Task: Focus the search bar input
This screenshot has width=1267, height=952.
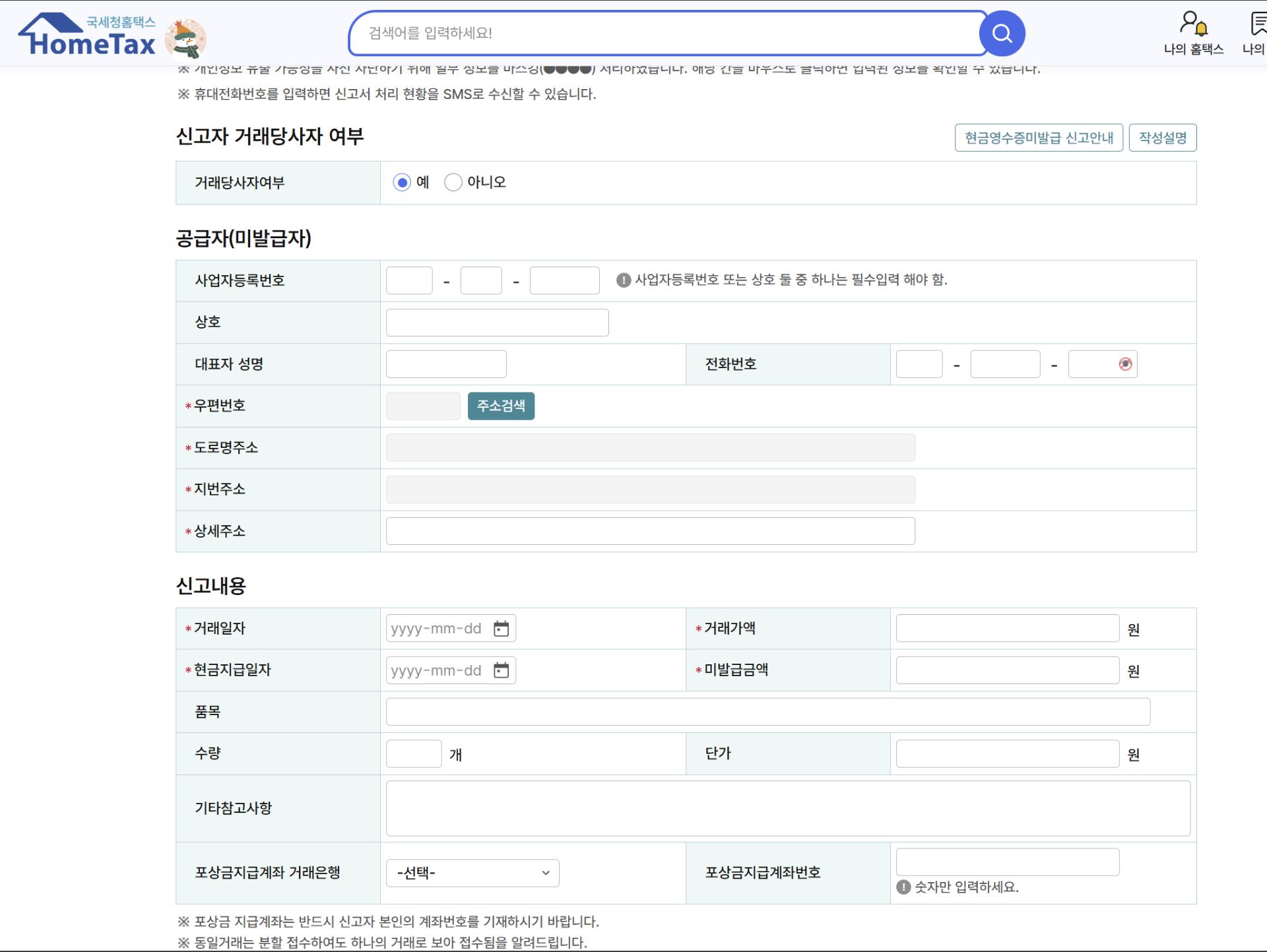Action: [x=666, y=33]
